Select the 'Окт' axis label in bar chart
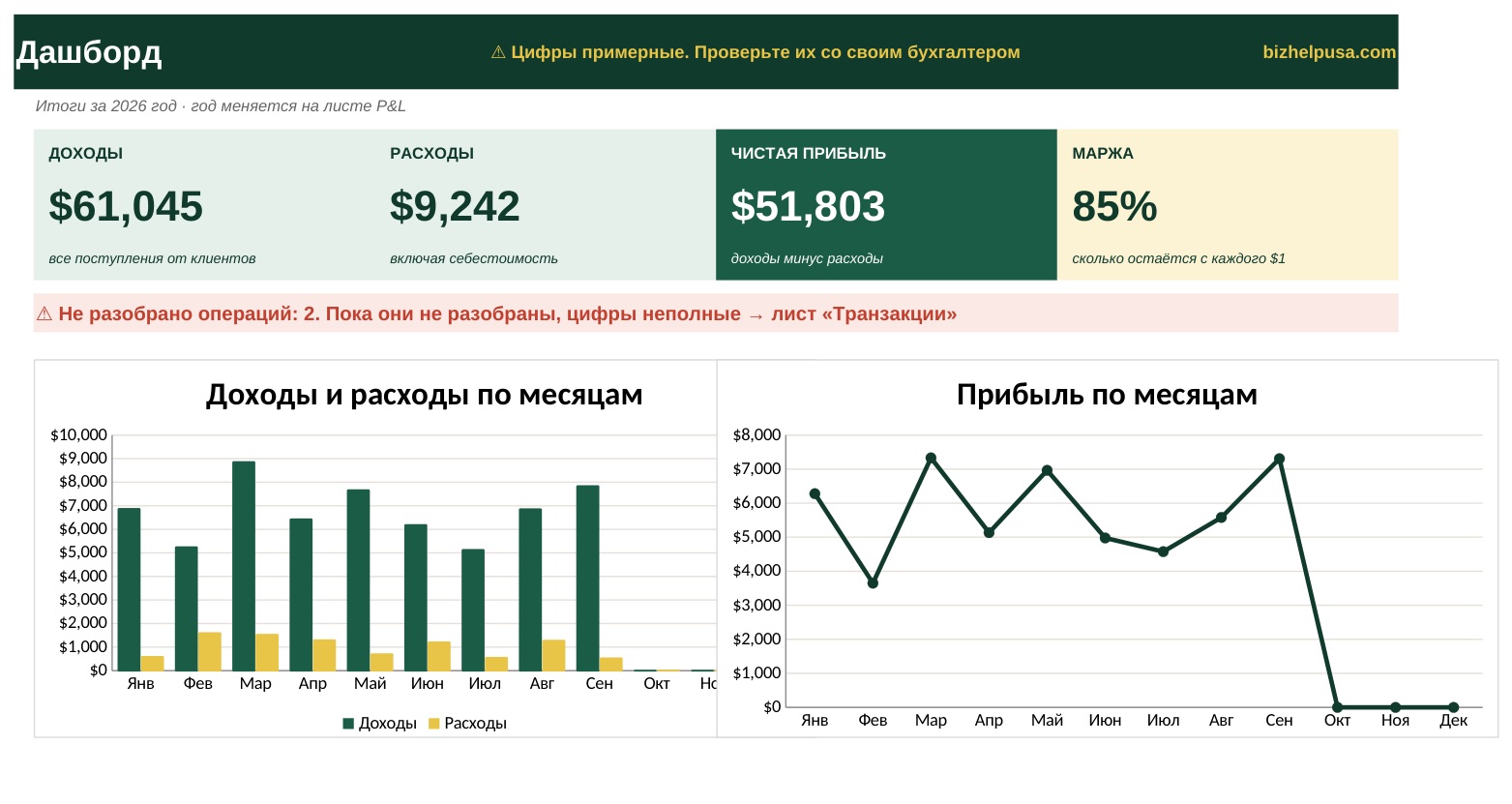The height and width of the screenshot is (804, 1512). pos(657,683)
